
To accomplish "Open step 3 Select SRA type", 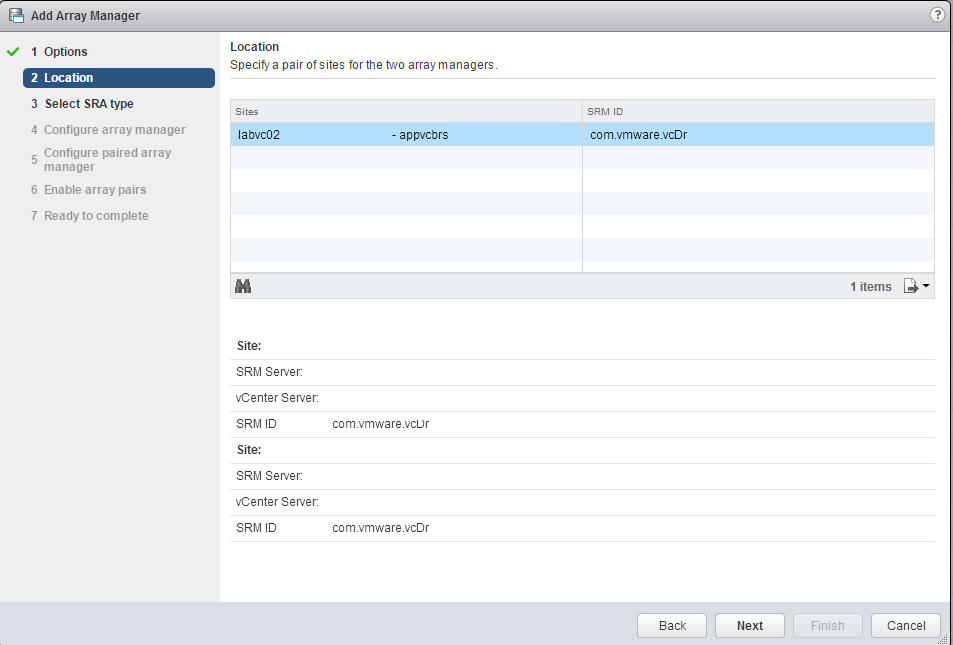I will point(88,104).
